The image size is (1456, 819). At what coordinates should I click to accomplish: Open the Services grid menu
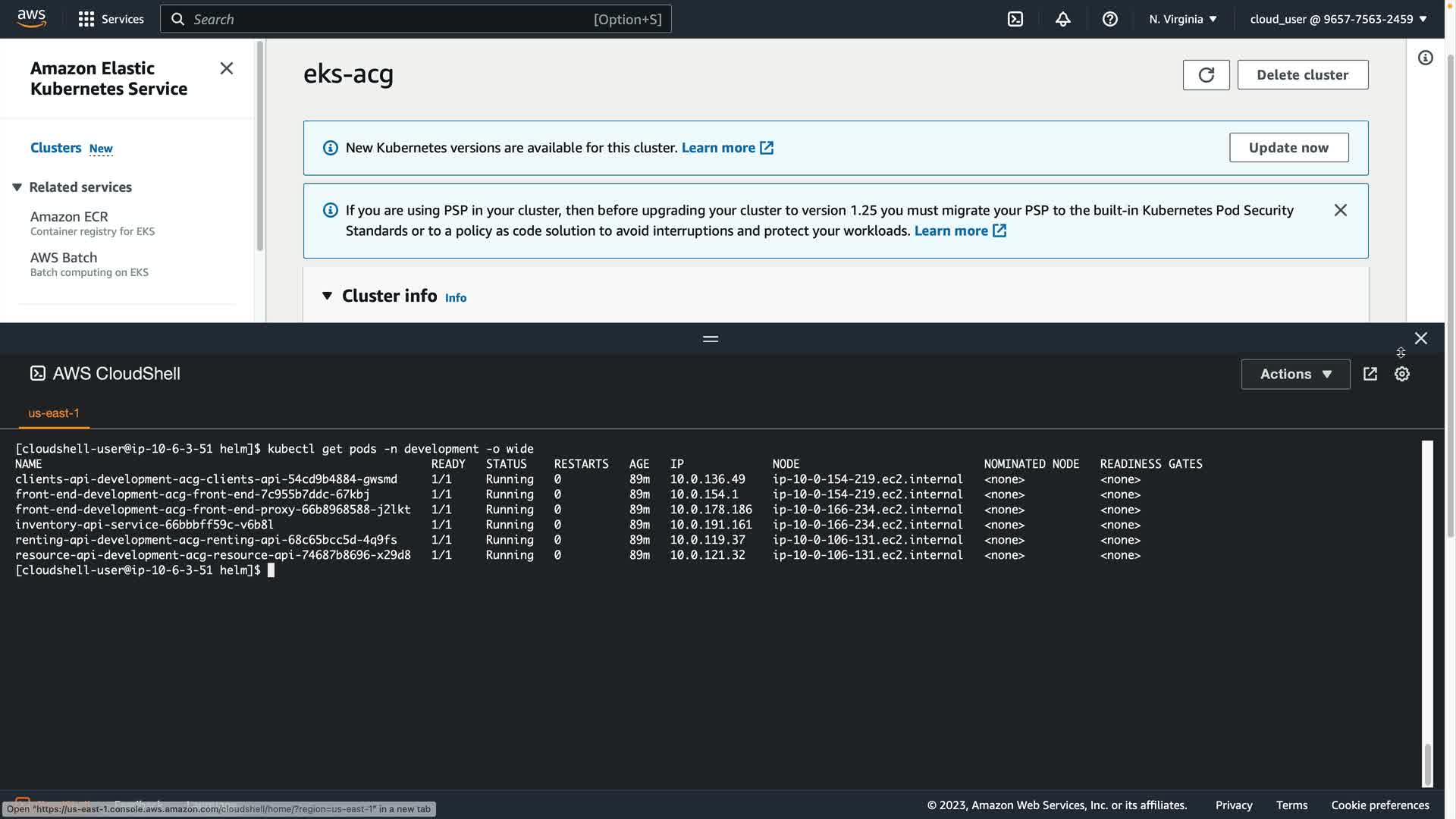(x=111, y=19)
